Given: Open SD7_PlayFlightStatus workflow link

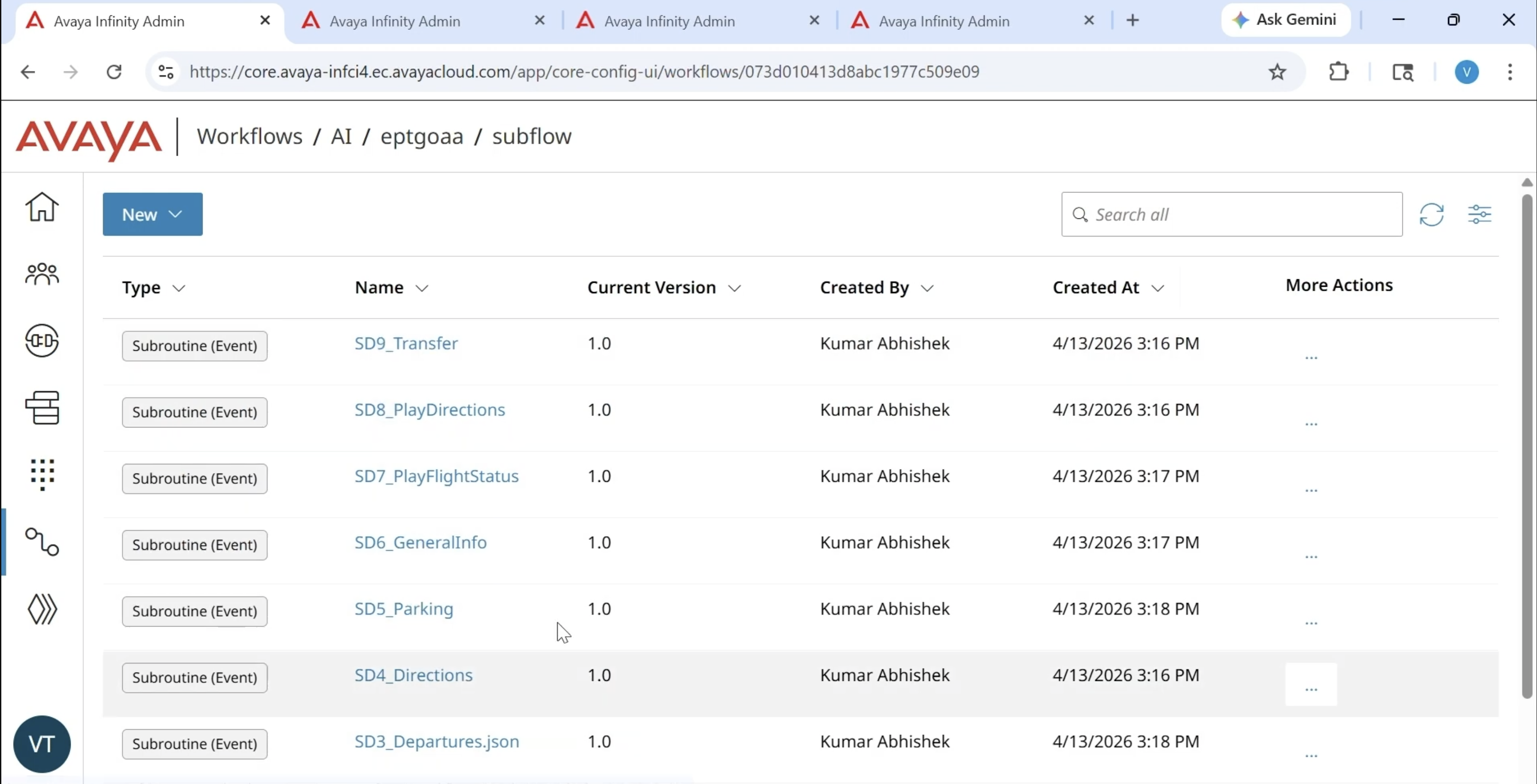Looking at the screenshot, I should pyautogui.click(x=437, y=476).
